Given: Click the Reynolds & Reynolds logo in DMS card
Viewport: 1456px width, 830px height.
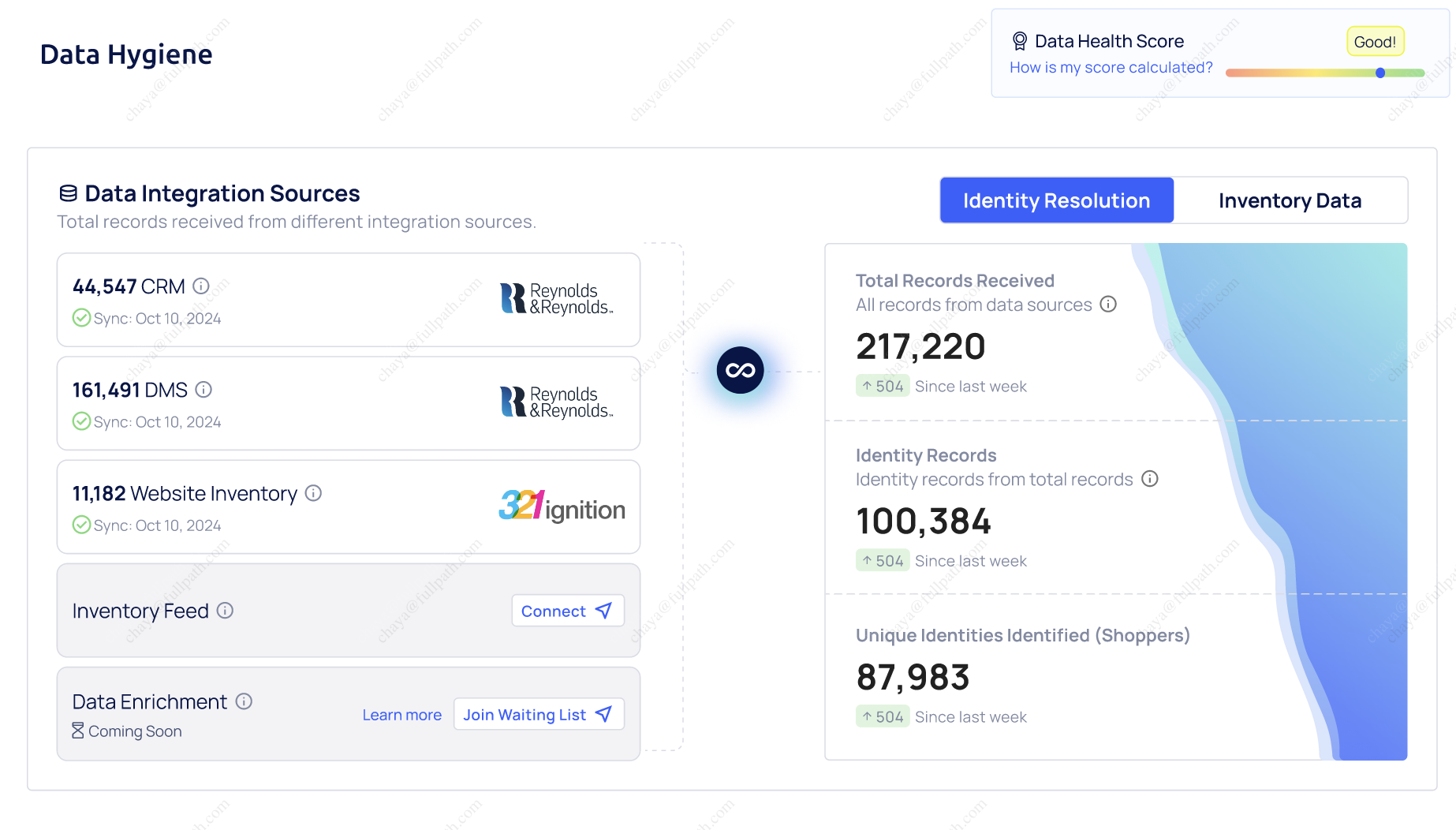Looking at the screenshot, I should pos(556,402).
